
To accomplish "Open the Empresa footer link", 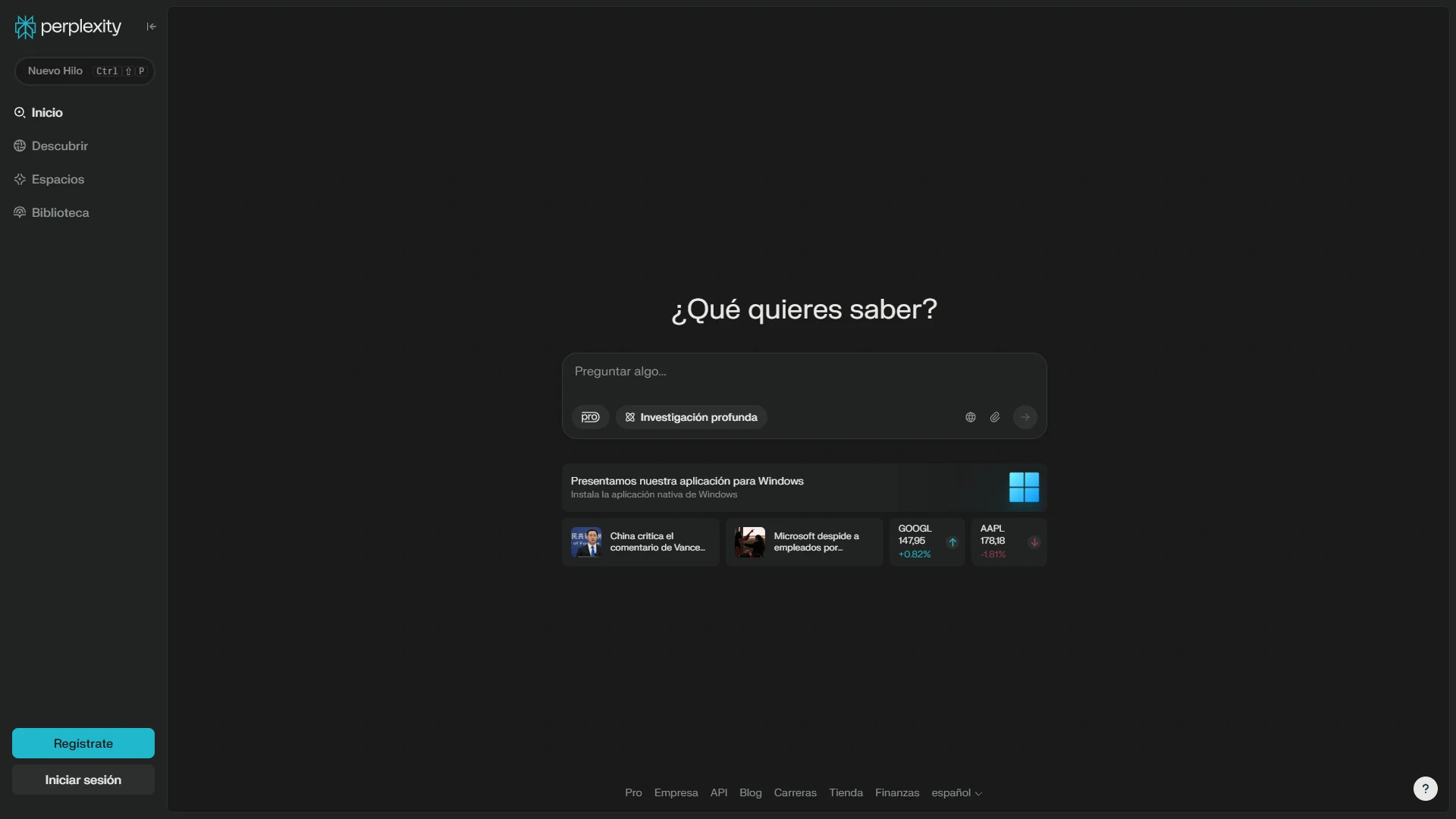I will 676,792.
